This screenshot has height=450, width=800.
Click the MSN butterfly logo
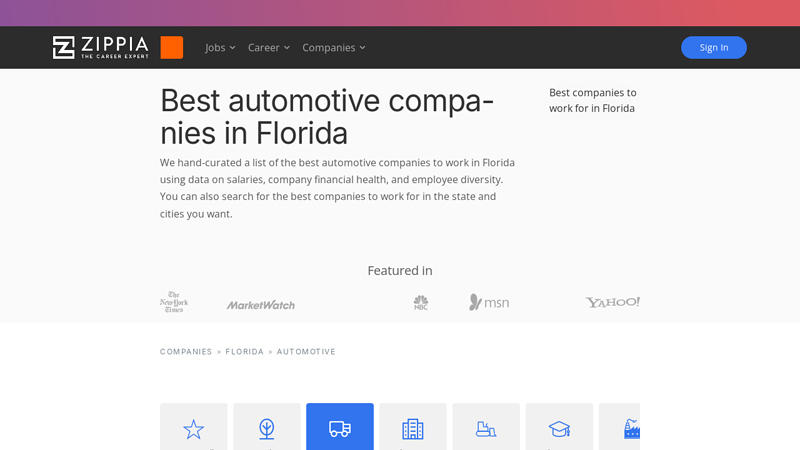click(x=489, y=303)
